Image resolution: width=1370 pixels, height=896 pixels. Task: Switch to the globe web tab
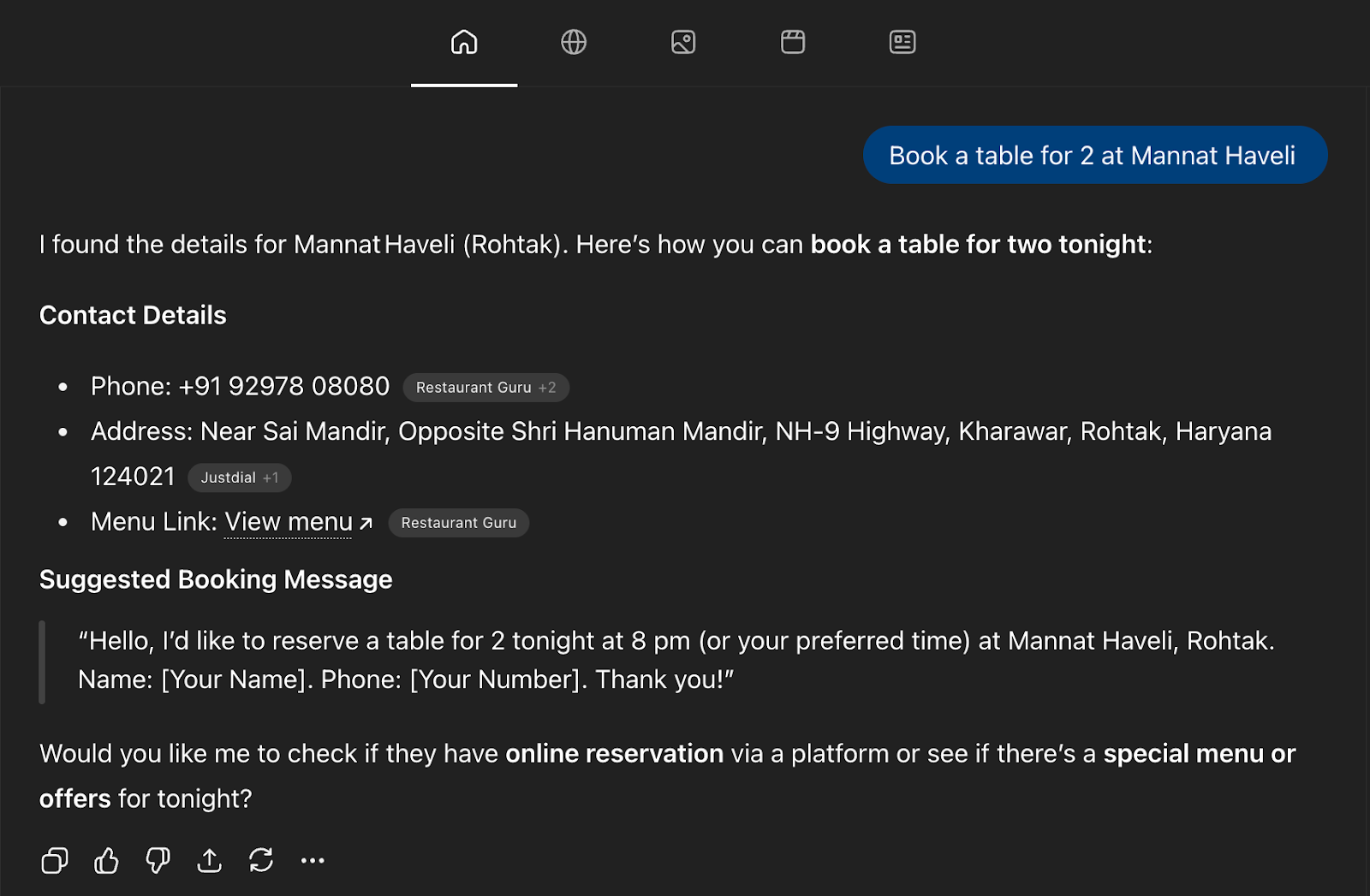click(x=574, y=42)
